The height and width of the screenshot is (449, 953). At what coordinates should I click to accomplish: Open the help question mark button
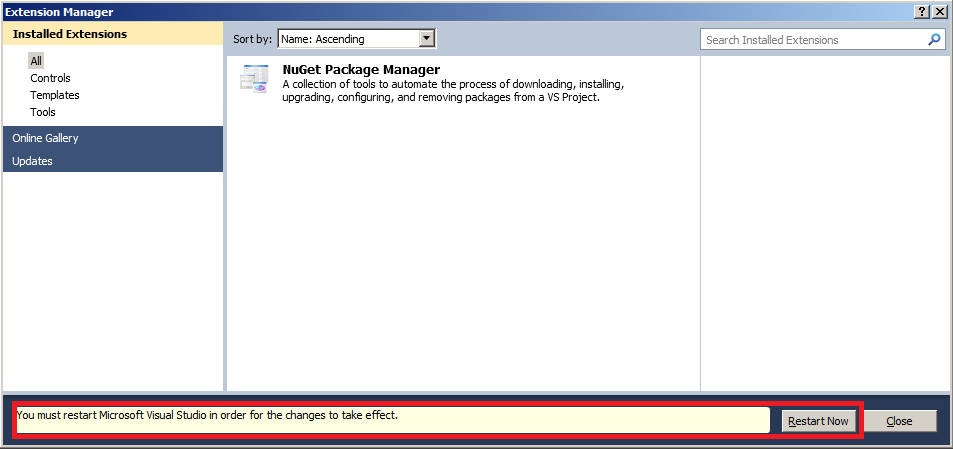coord(921,12)
